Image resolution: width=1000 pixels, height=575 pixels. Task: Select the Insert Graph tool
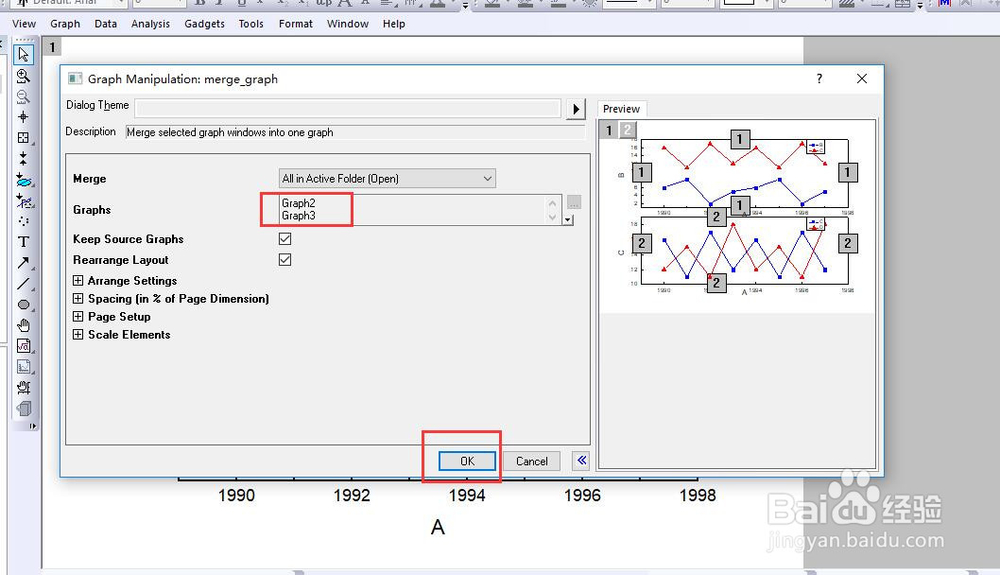click(x=24, y=367)
